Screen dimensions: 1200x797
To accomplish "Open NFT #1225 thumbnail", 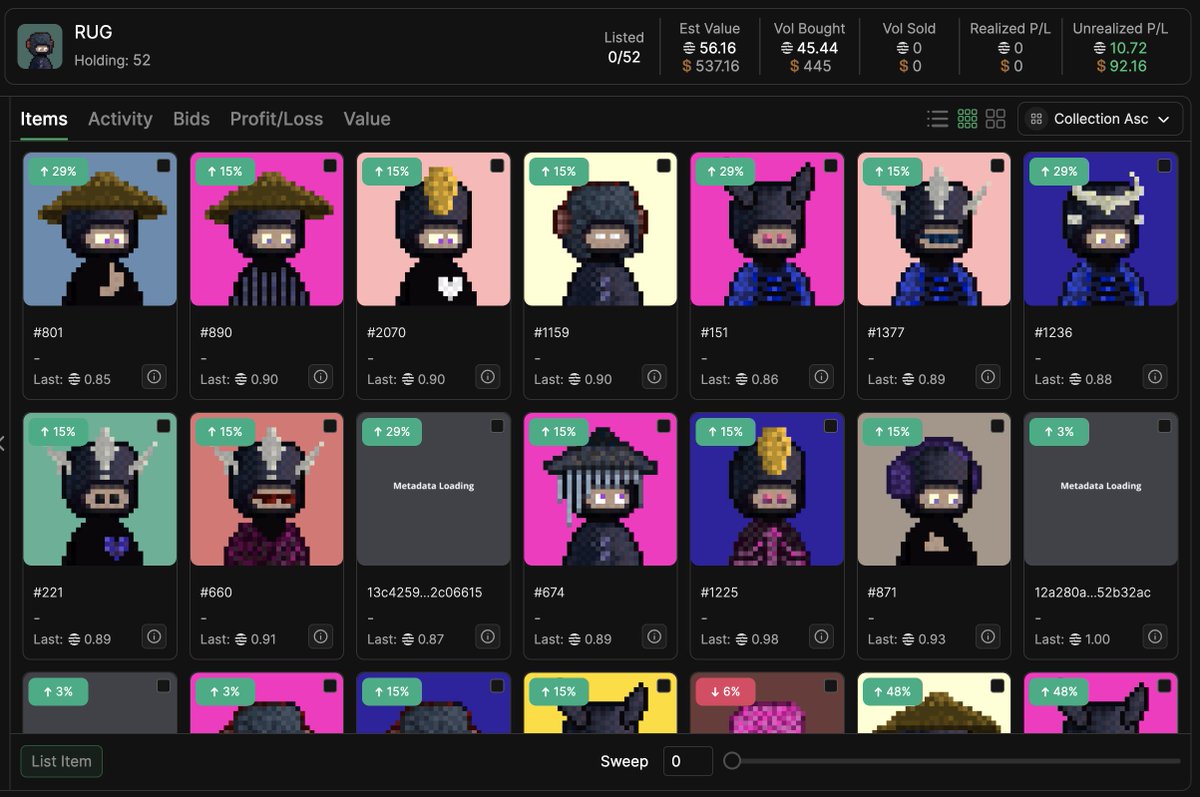I will (x=768, y=489).
